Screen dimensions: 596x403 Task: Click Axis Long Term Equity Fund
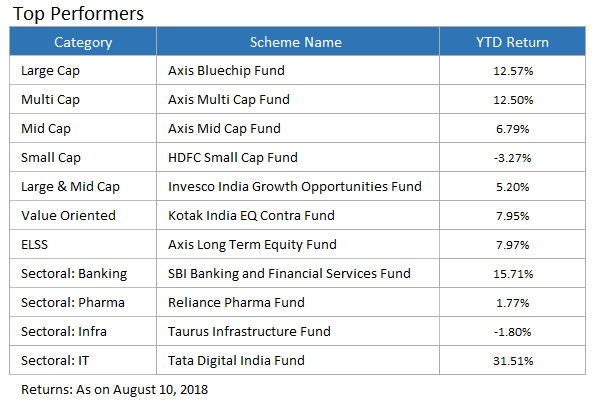pos(252,244)
